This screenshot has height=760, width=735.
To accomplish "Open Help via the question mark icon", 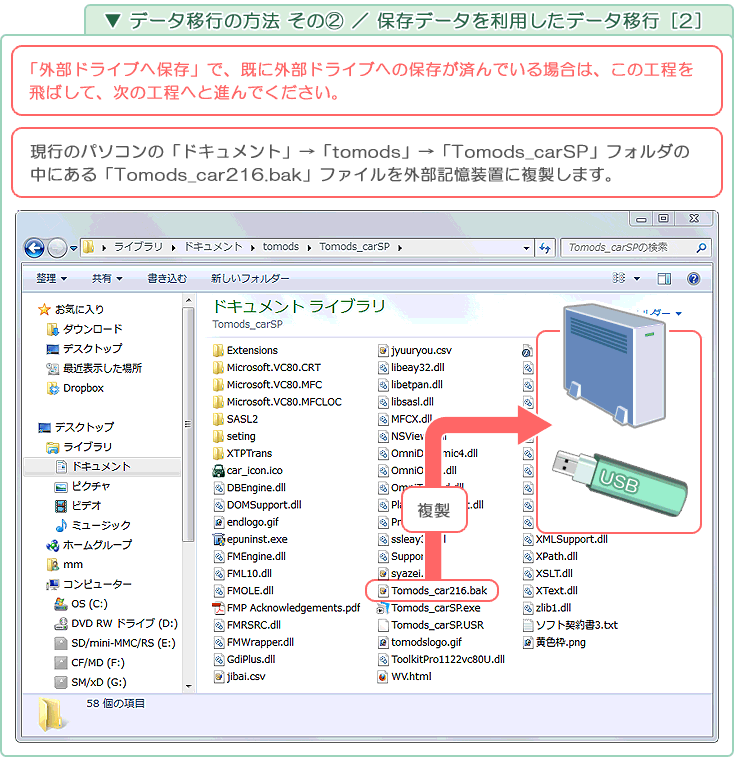I will point(694,279).
